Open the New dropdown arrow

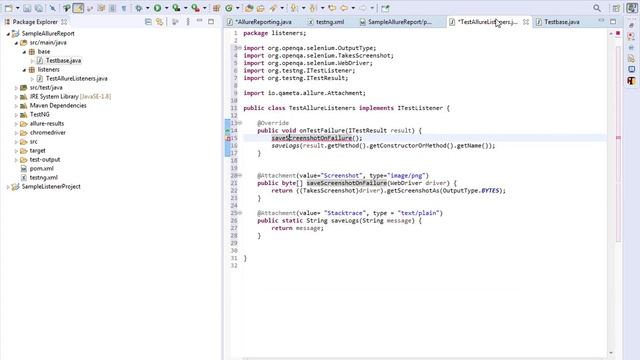(x=17, y=8)
